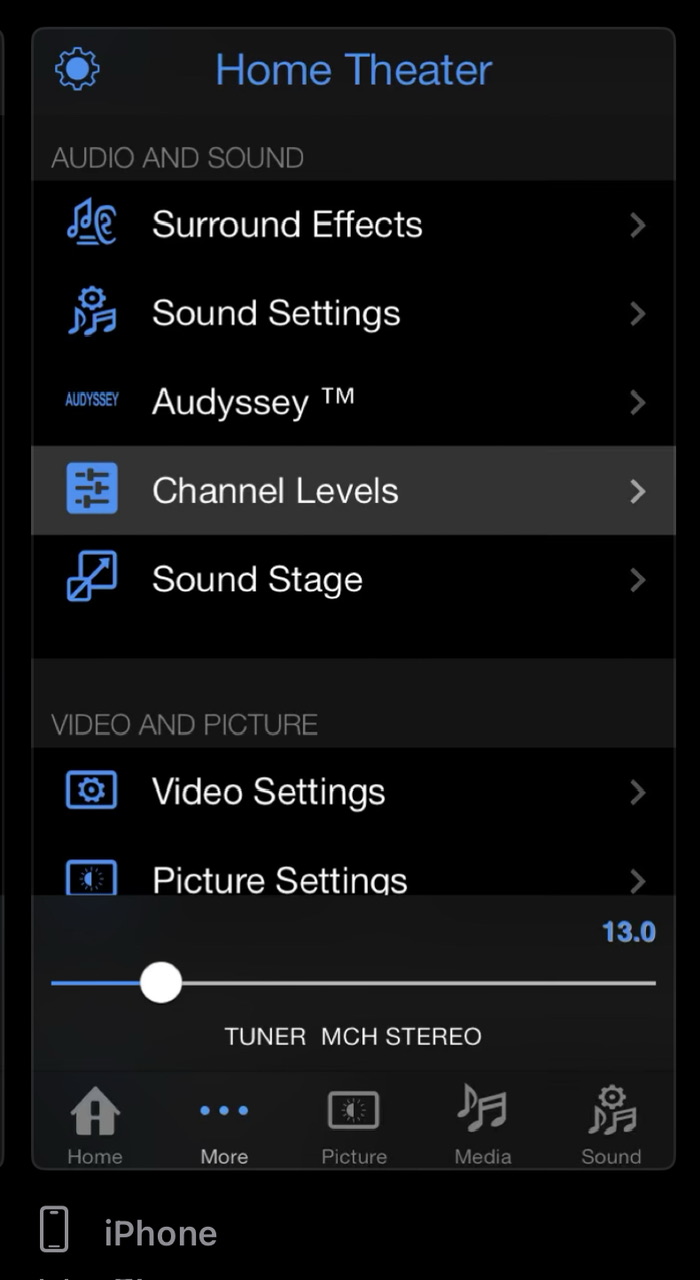Select the Surround Effects music-ear icon
The height and width of the screenshot is (1280, 700).
click(91, 224)
